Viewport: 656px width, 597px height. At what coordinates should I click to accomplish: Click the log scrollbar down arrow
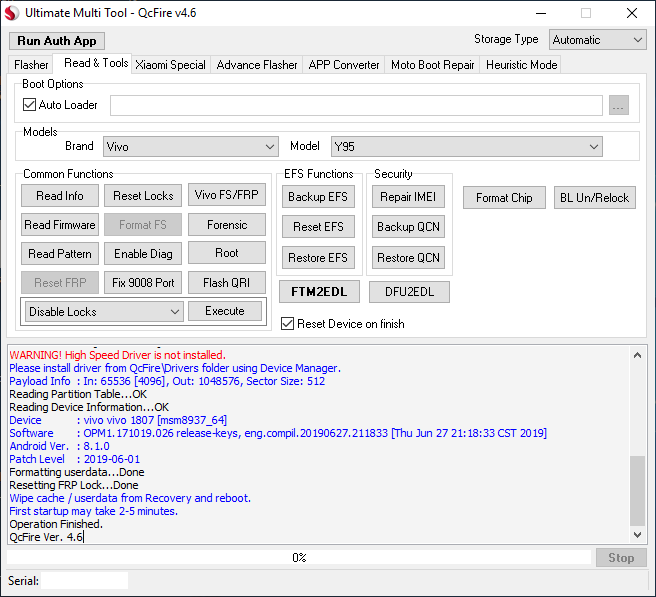637,535
